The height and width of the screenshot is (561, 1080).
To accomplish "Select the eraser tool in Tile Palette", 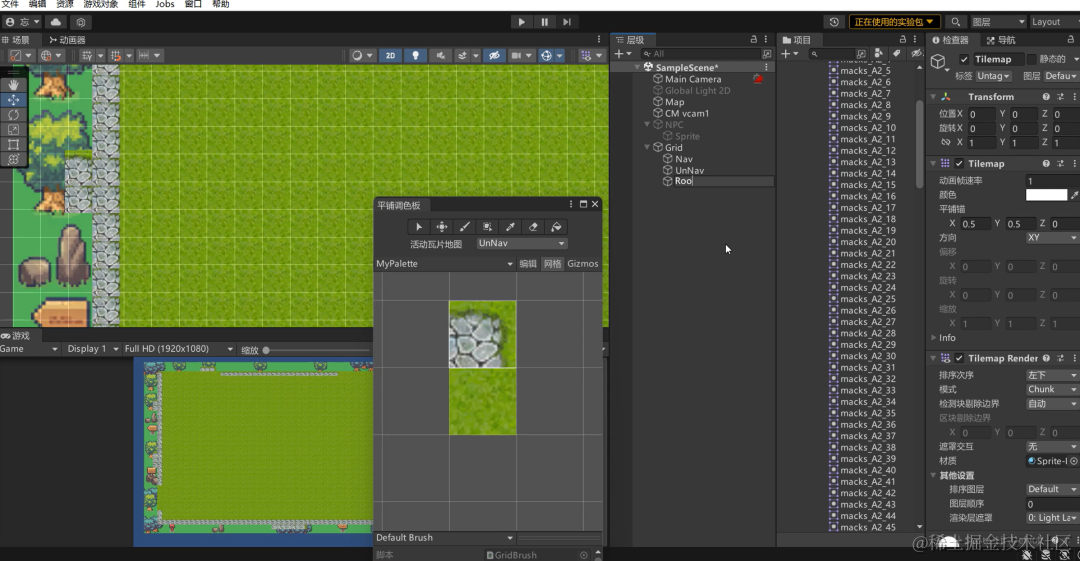I will click(533, 227).
